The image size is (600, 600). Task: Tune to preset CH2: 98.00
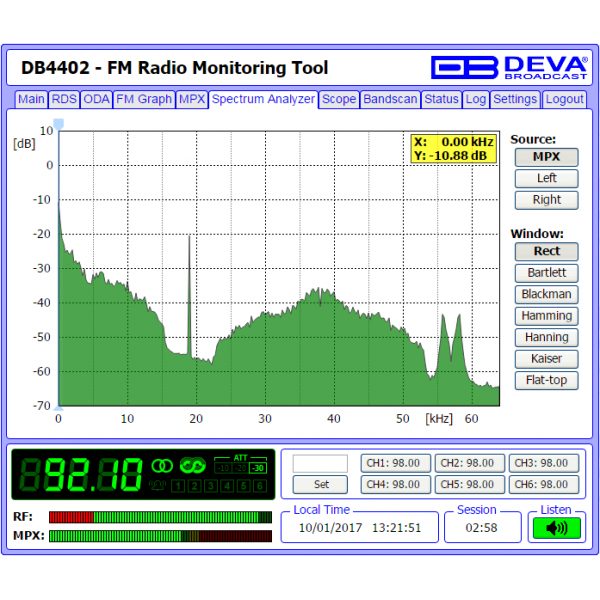point(470,463)
